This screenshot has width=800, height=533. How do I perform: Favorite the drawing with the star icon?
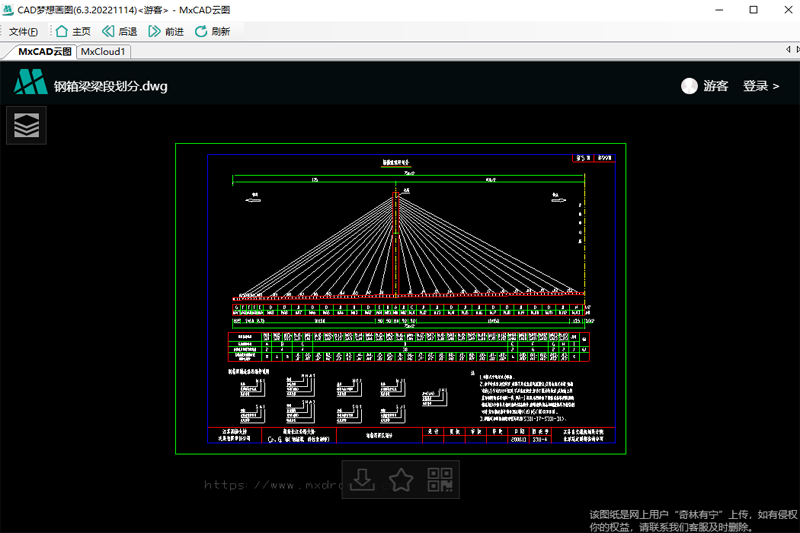point(401,480)
